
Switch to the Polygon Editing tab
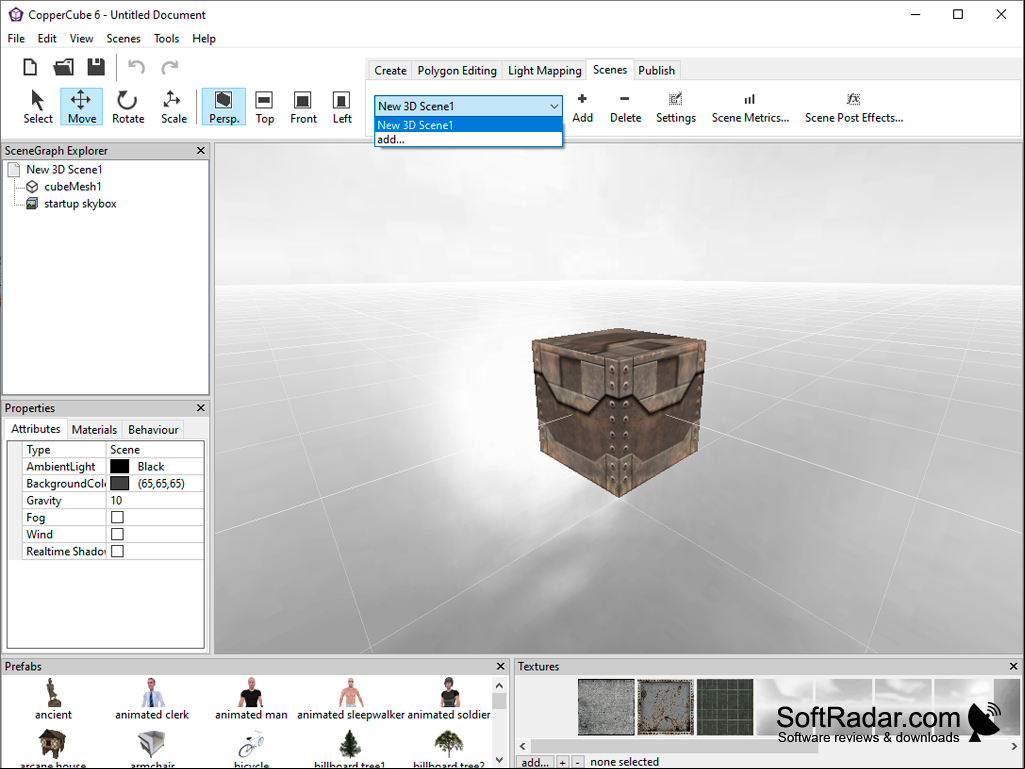tap(457, 71)
